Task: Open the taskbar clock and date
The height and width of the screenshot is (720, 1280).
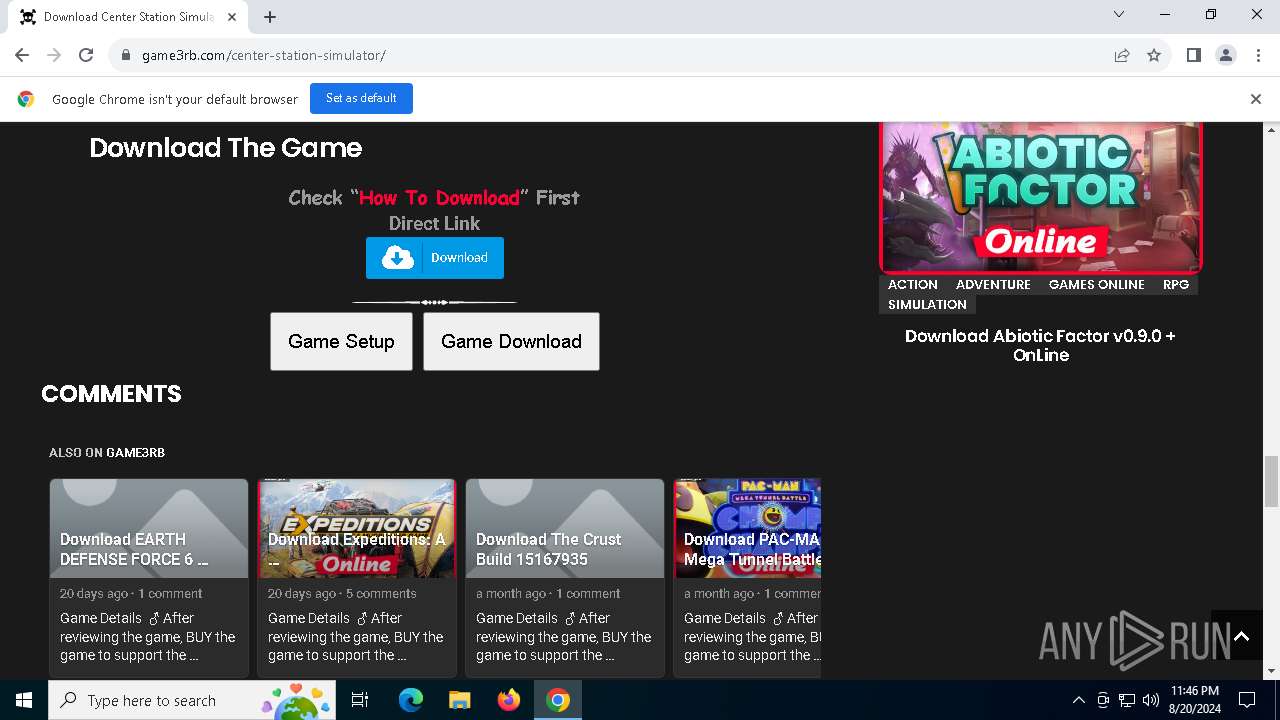Action: pos(1194,700)
